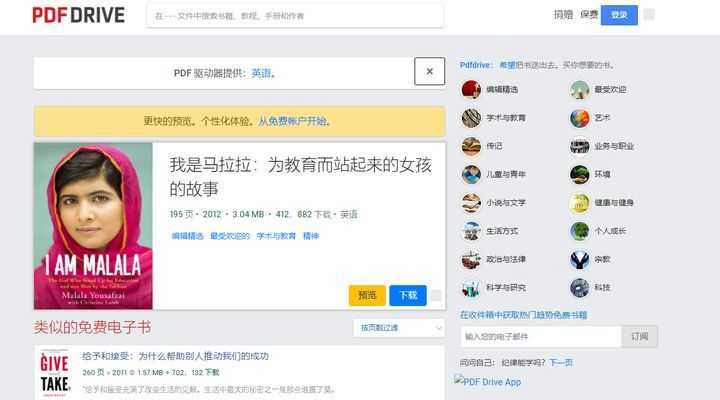Click the Give and Take book cover
720x400 pixels.
point(55,373)
